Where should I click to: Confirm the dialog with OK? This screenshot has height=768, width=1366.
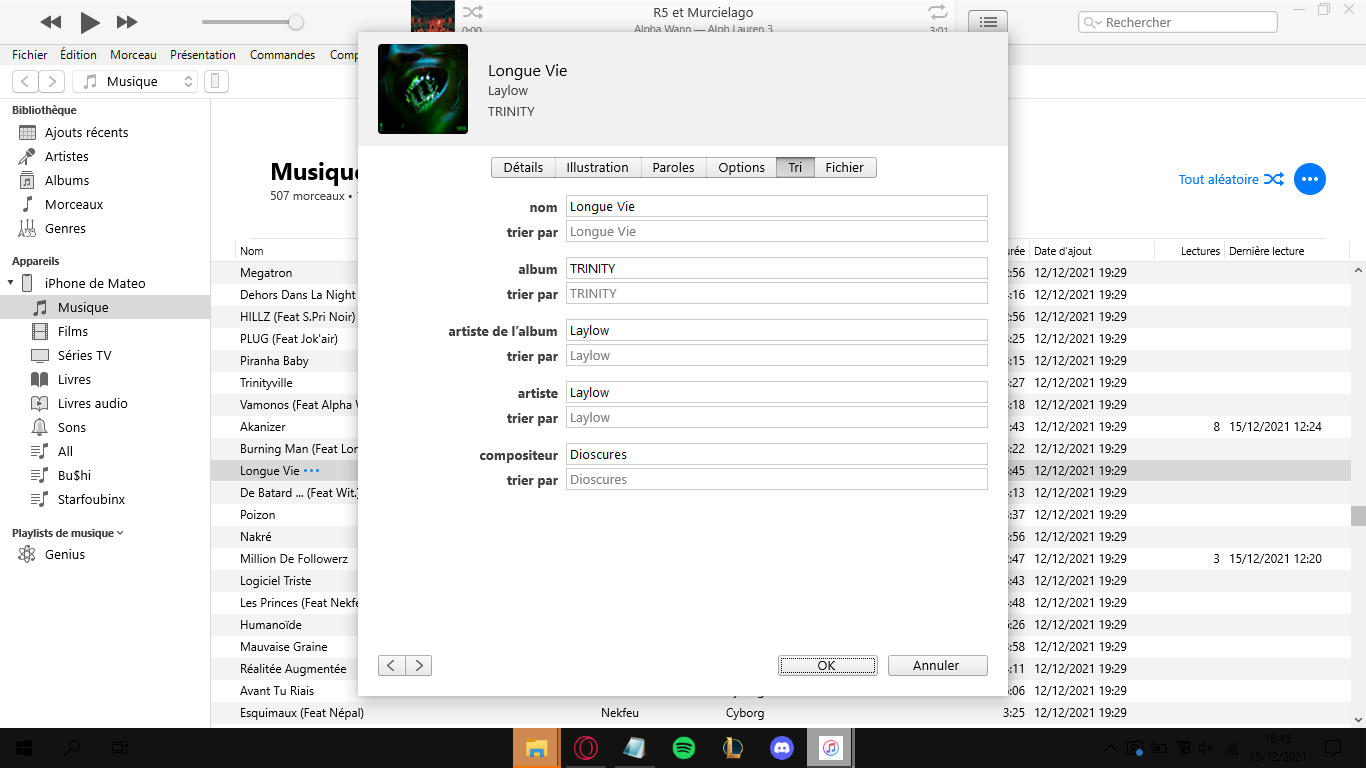[x=827, y=666]
